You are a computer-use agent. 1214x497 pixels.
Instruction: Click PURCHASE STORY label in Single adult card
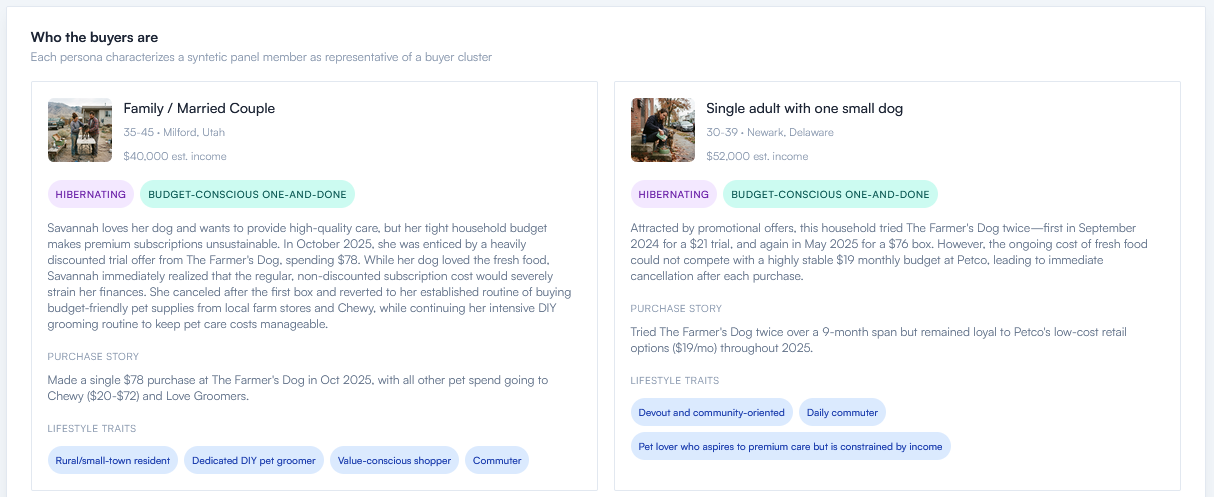(x=676, y=308)
